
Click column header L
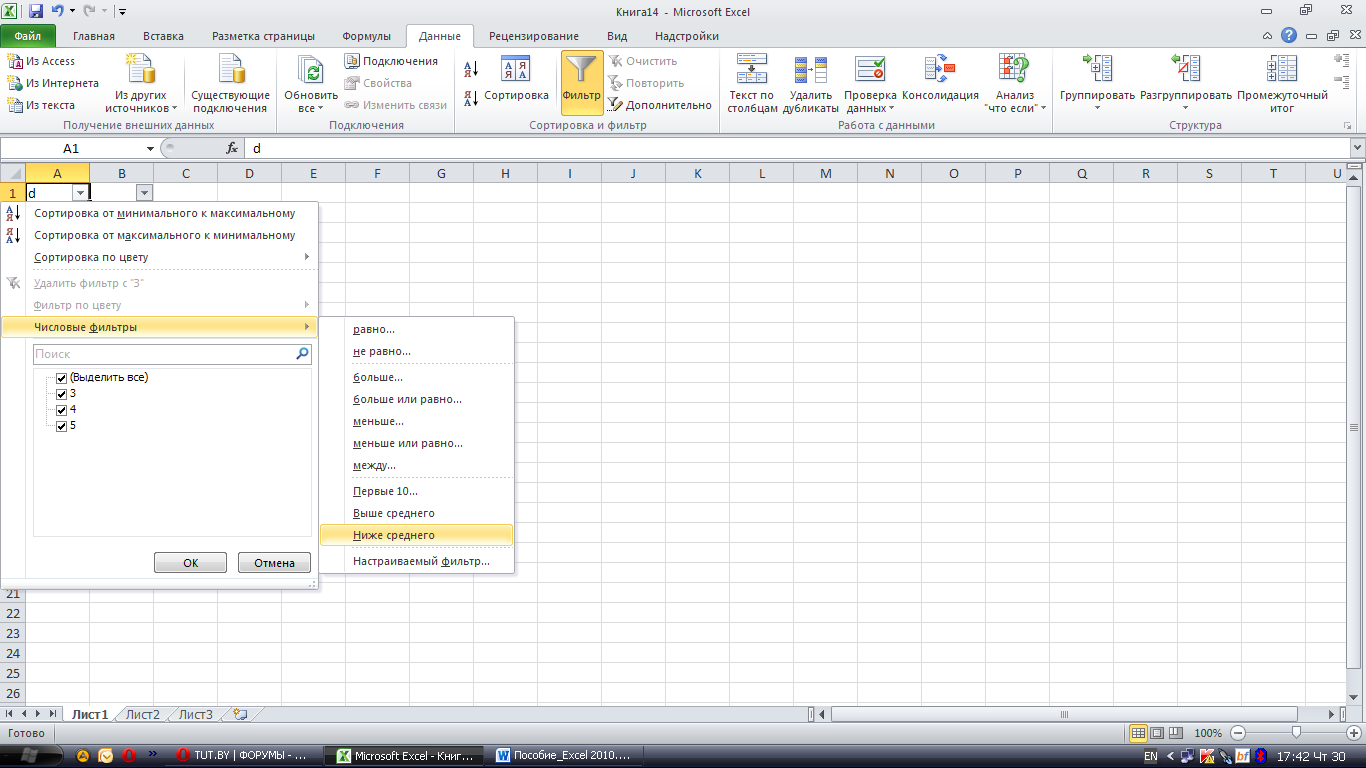(762, 173)
